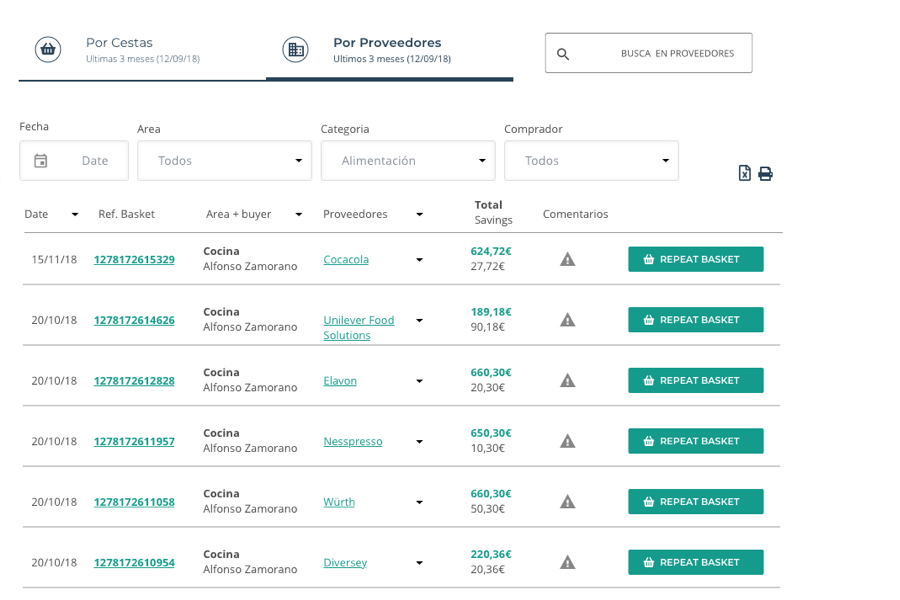The width and height of the screenshot is (900, 600).
Task: Click warning triangle in Cocacola row
Action: pyautogui.click(x=568, y=259)
